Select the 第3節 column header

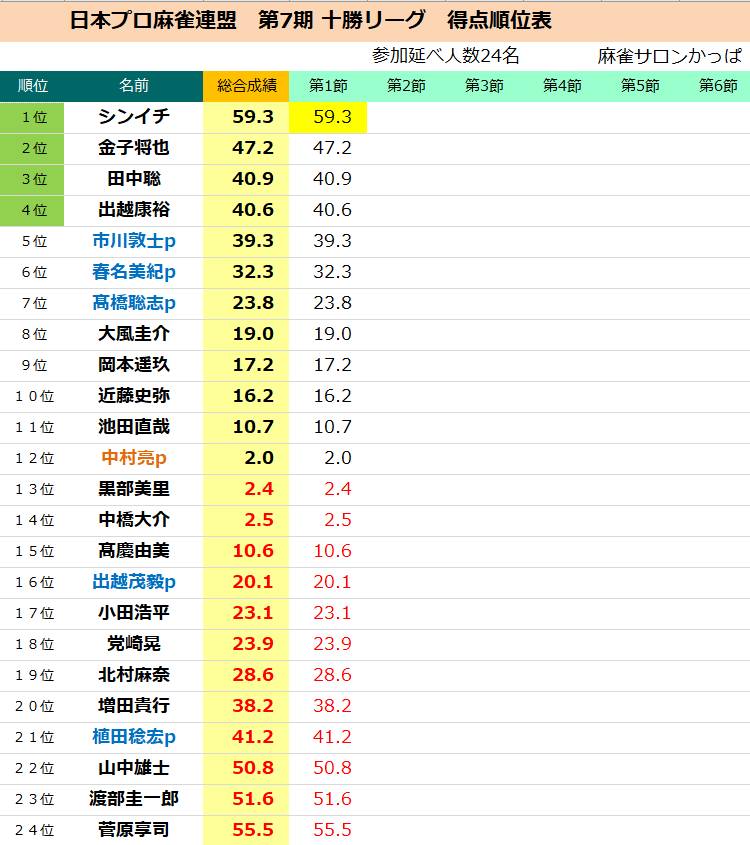484,86
